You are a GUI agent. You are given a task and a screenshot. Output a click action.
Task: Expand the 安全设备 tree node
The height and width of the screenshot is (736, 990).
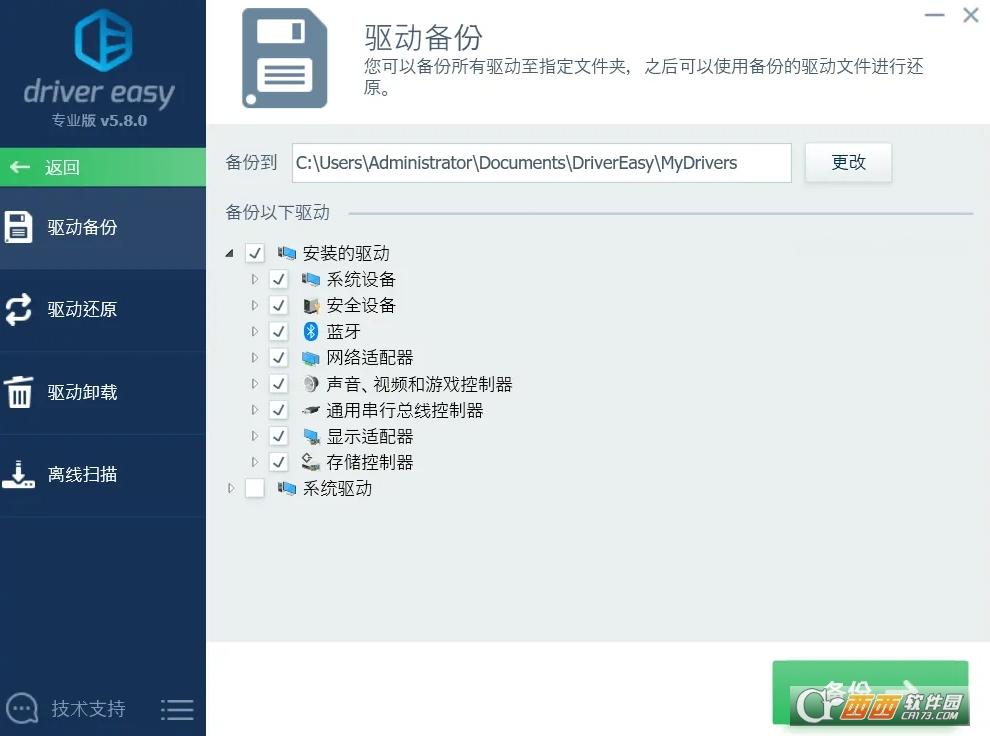[254, 306]
